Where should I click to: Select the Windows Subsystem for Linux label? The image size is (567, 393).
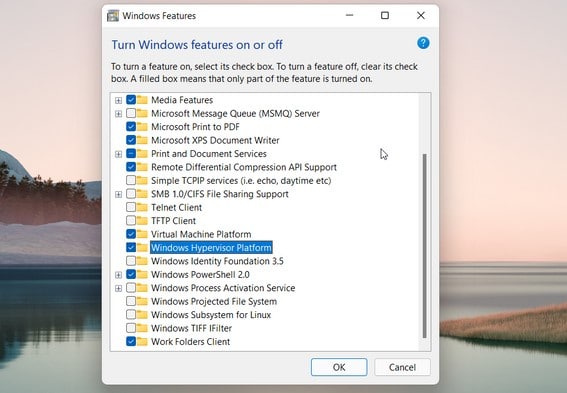point(211,315)
